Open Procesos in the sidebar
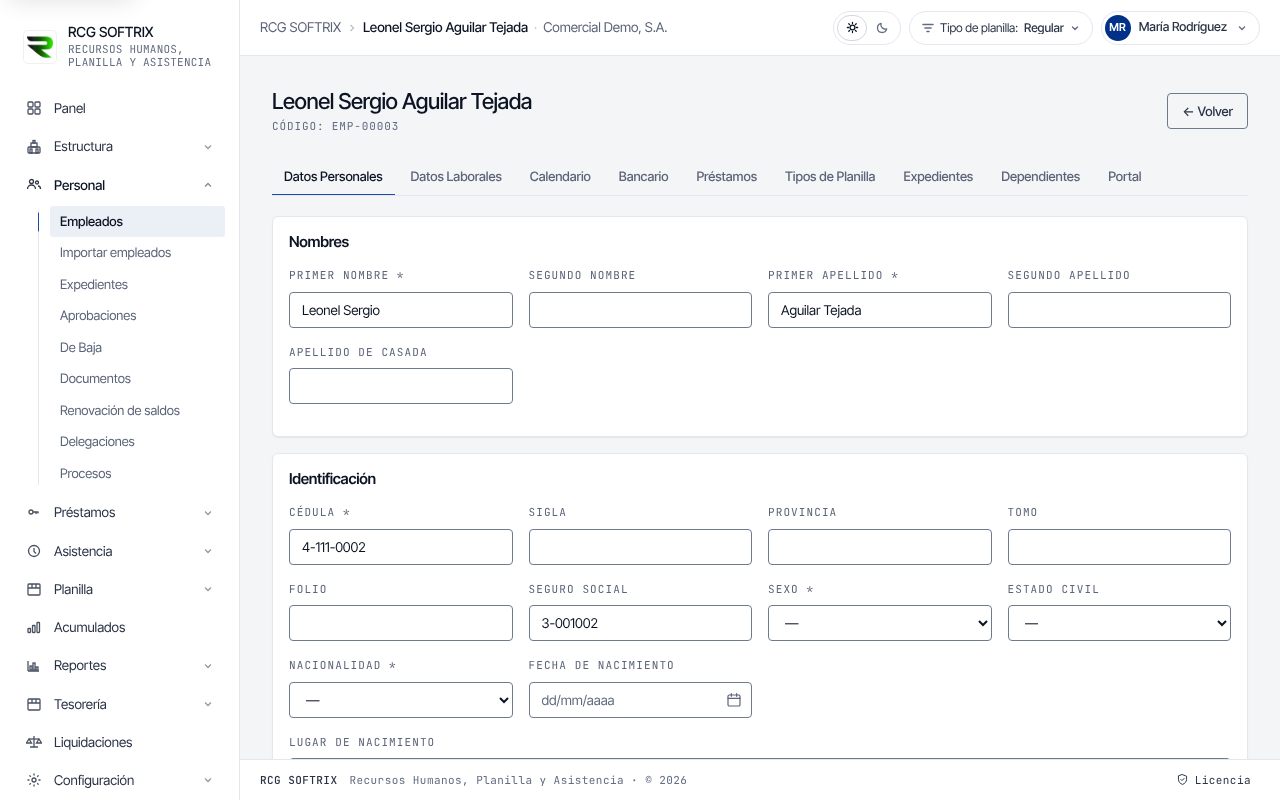This screenshot has height=800, width=1280. [x=137, y=473]
